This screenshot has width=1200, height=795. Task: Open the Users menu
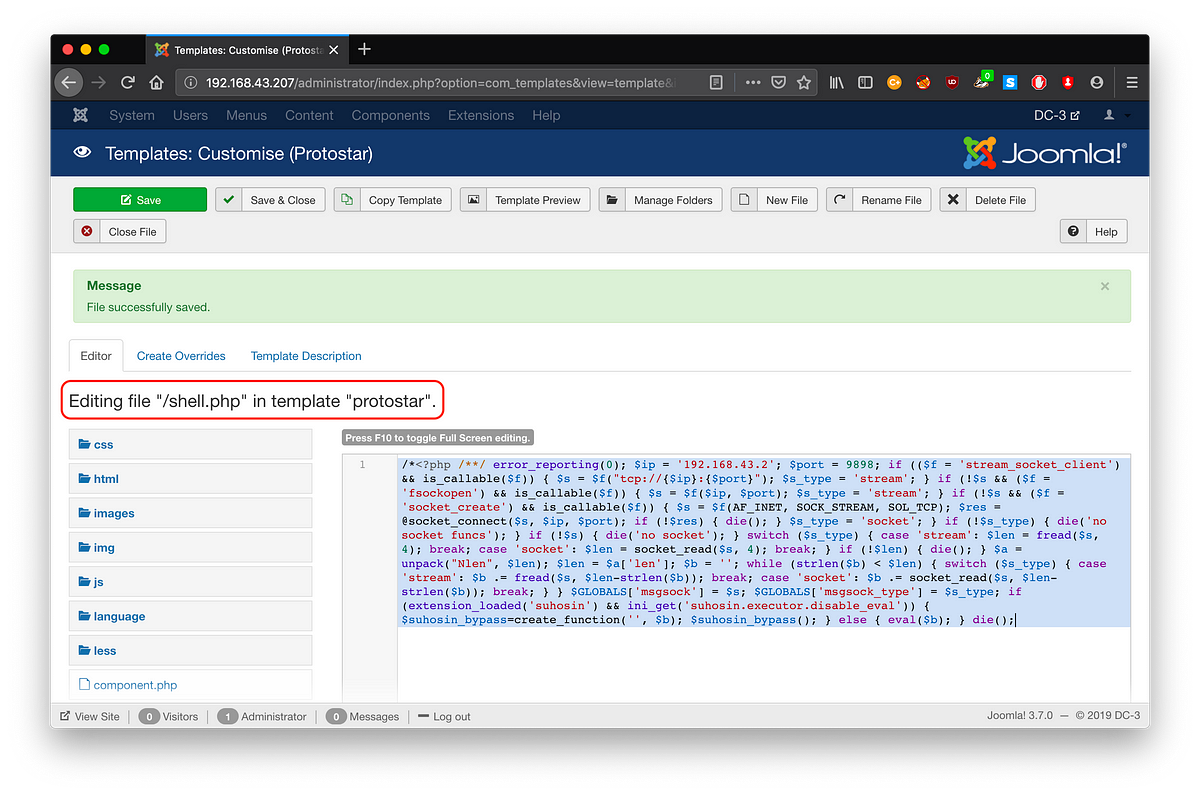190,115
